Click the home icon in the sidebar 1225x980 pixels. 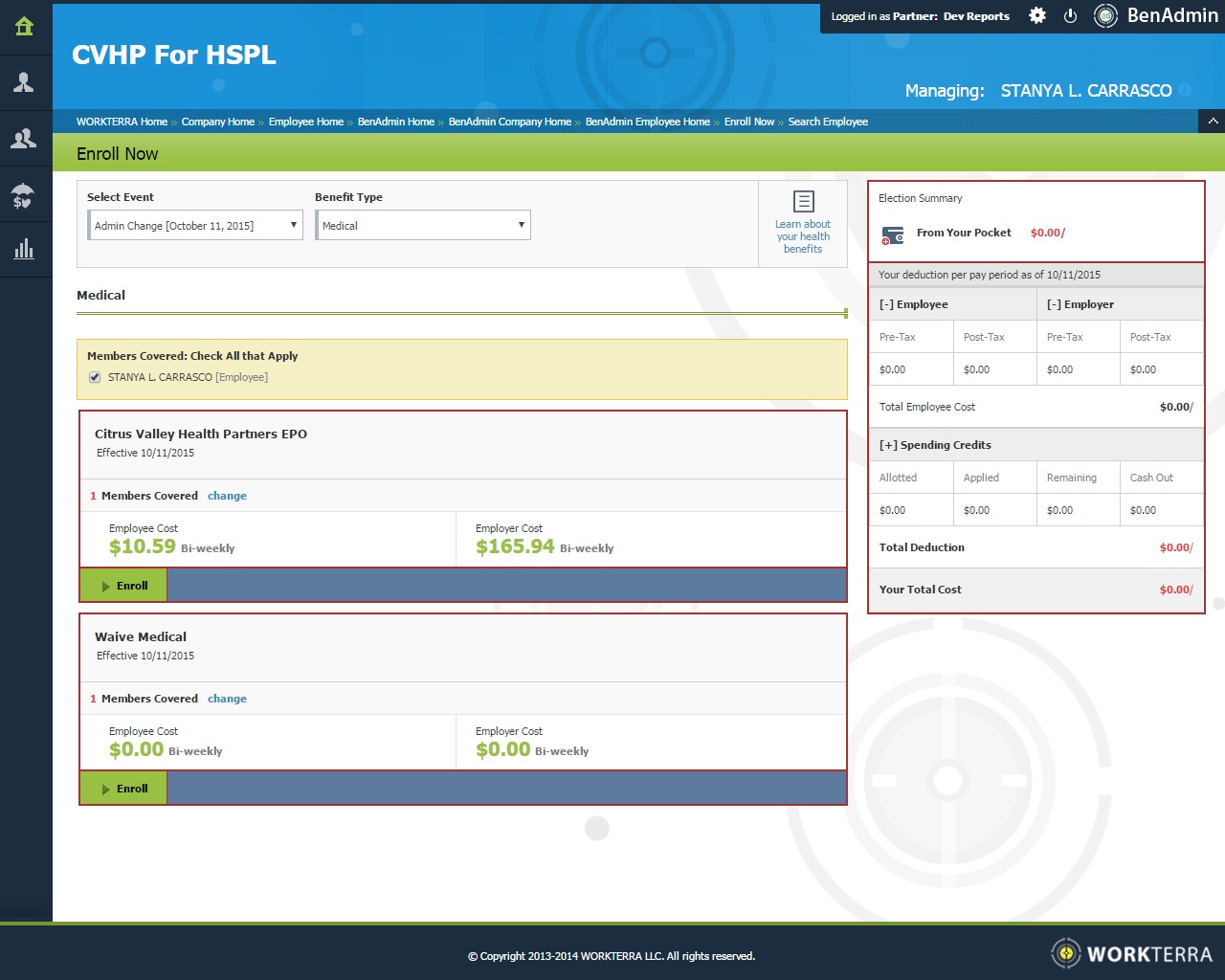(x=25, y=27)
